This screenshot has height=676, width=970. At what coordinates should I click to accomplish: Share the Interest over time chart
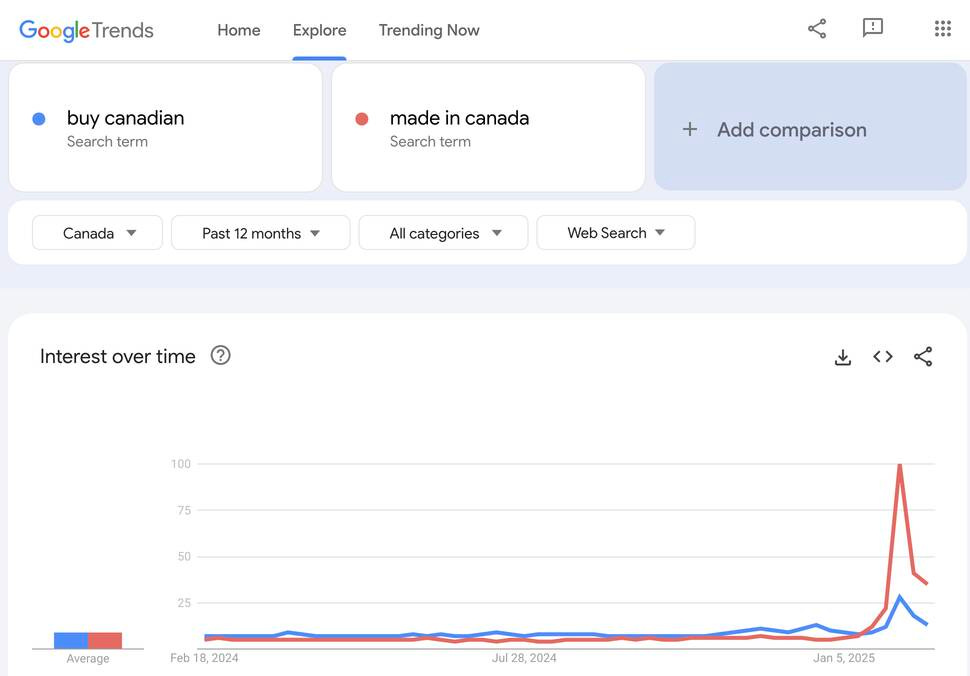click(923, 356)
